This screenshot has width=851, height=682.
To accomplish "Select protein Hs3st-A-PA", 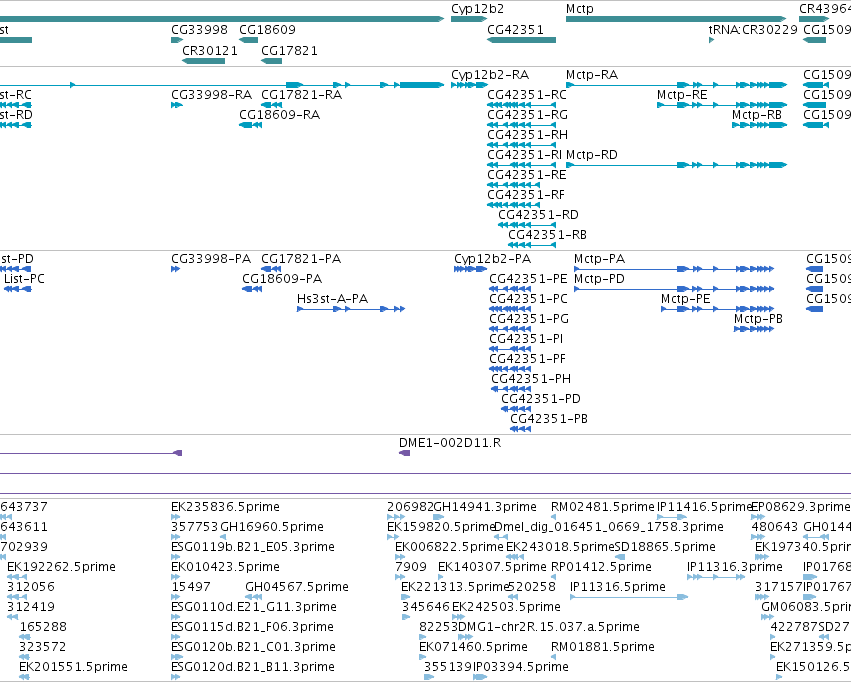I will [351, 309].
